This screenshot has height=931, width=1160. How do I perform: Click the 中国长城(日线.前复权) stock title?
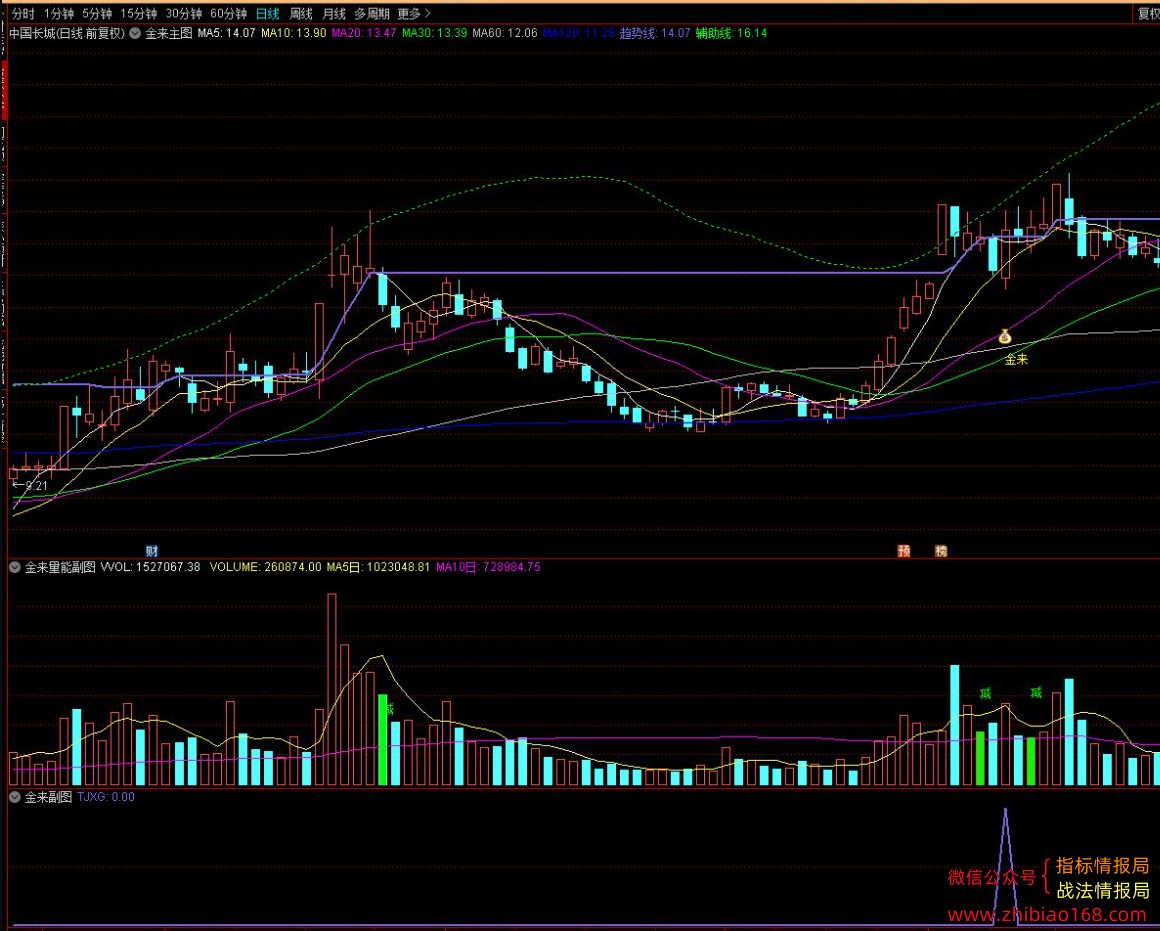click(x=67, y=33)
